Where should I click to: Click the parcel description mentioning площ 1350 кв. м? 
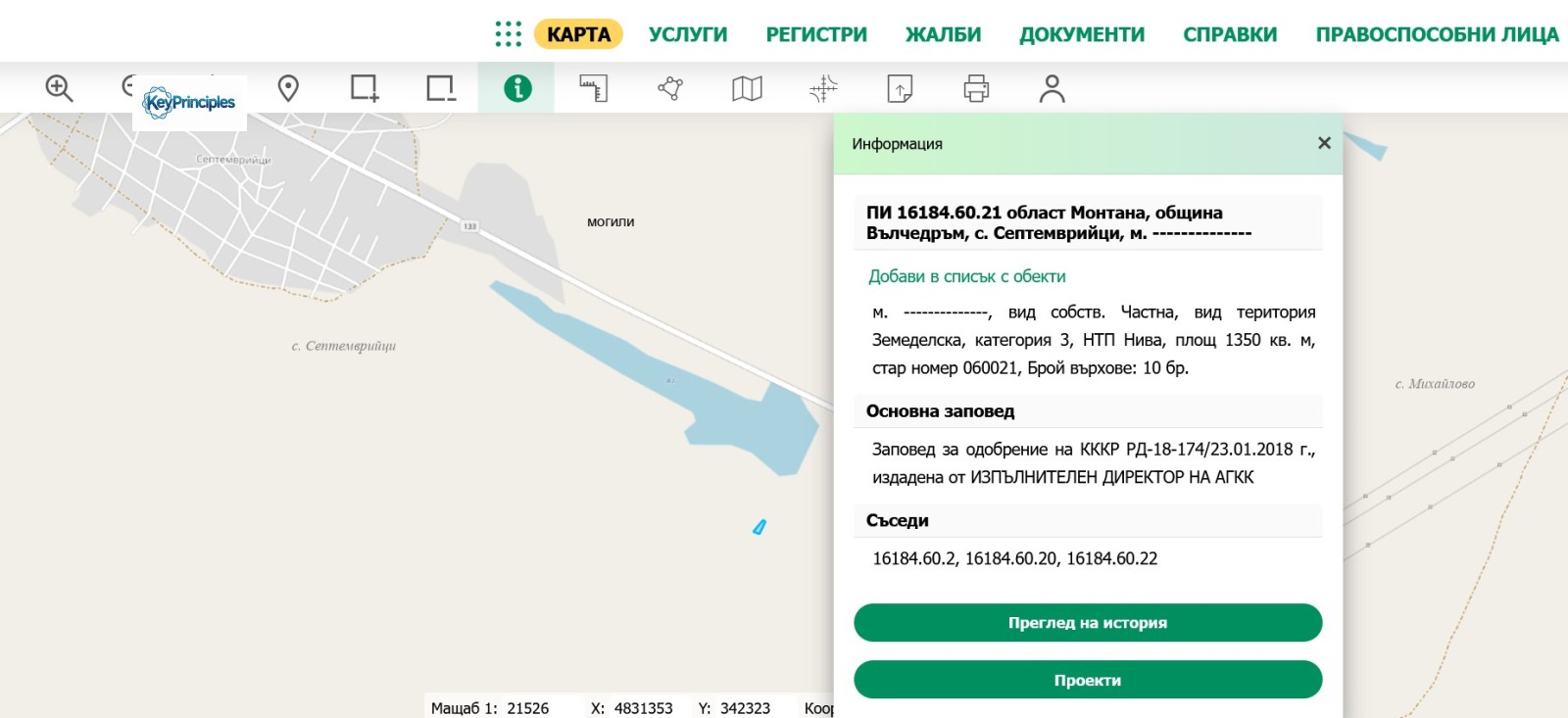(1094, 340)
